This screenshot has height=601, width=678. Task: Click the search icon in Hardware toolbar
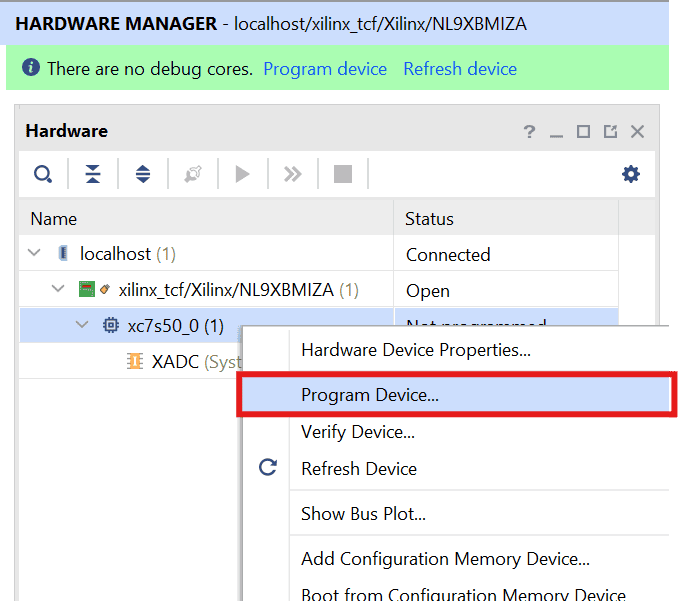43,174
